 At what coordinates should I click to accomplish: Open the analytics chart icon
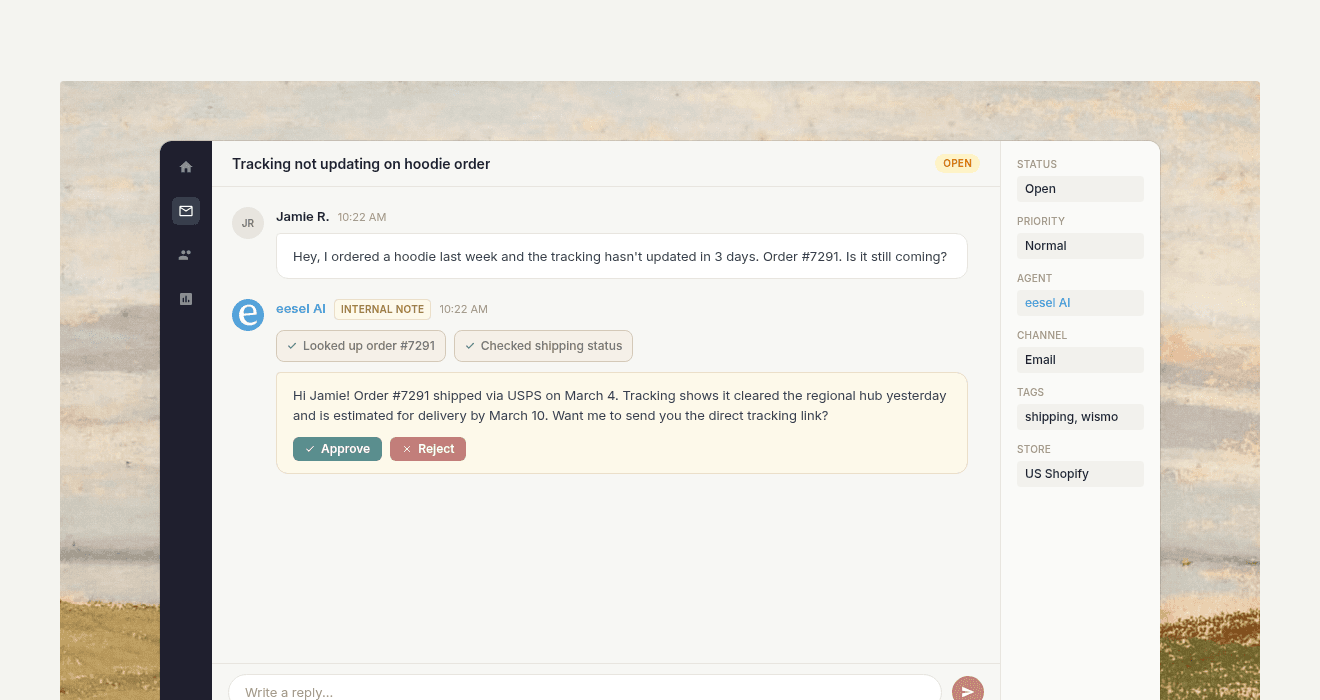click(186, 299)
